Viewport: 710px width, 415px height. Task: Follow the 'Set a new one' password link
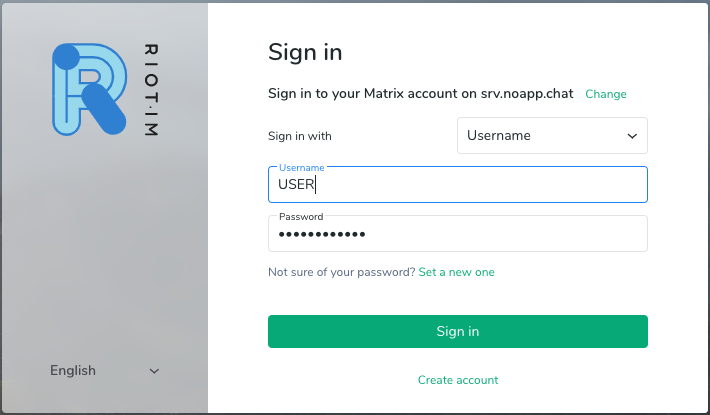[456, 272]
